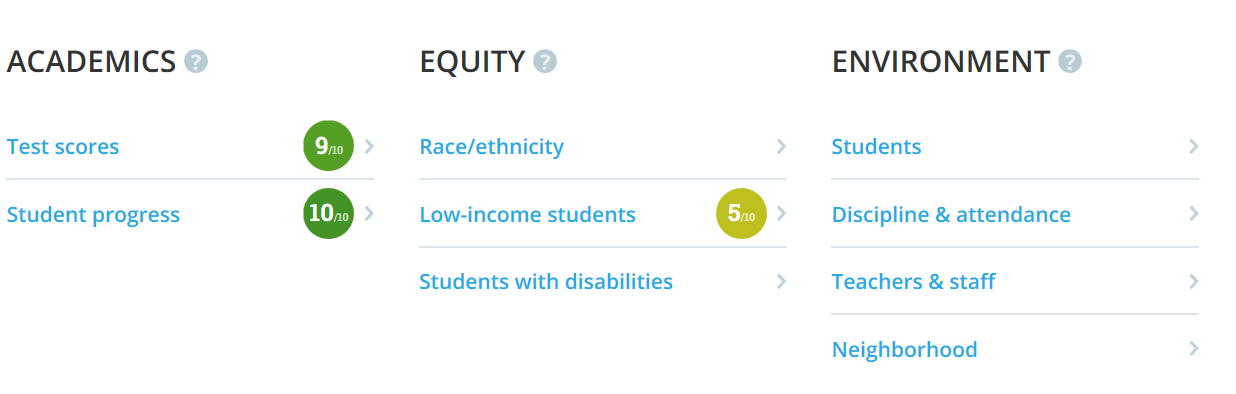
Task: Click the Academics help question mark icon
Action: pos(196,62)
